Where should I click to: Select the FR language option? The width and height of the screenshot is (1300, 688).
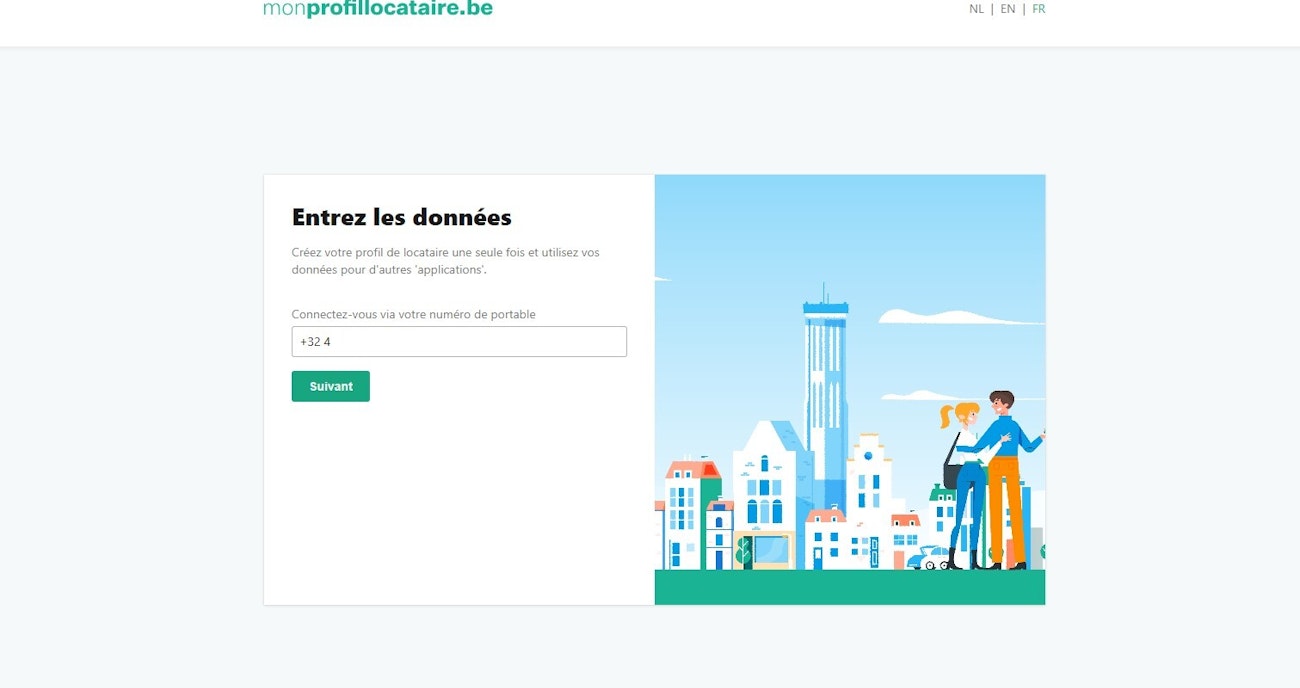[1039, 9]
